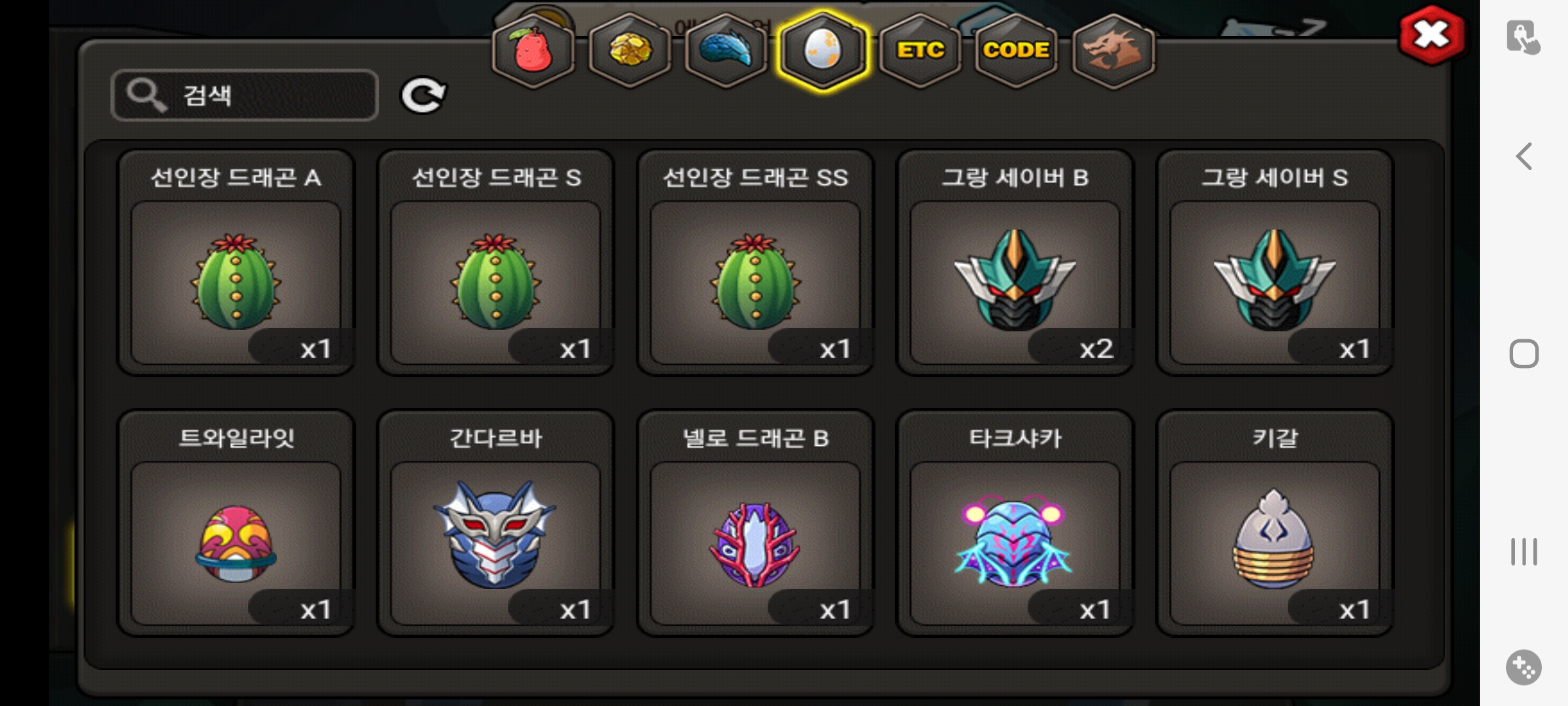Select the 선인장 드래곤 A cactus egg
Image resolution: width=1568 pixels, height=706 pixels.
pyautogui.click(x=236, y=263)
